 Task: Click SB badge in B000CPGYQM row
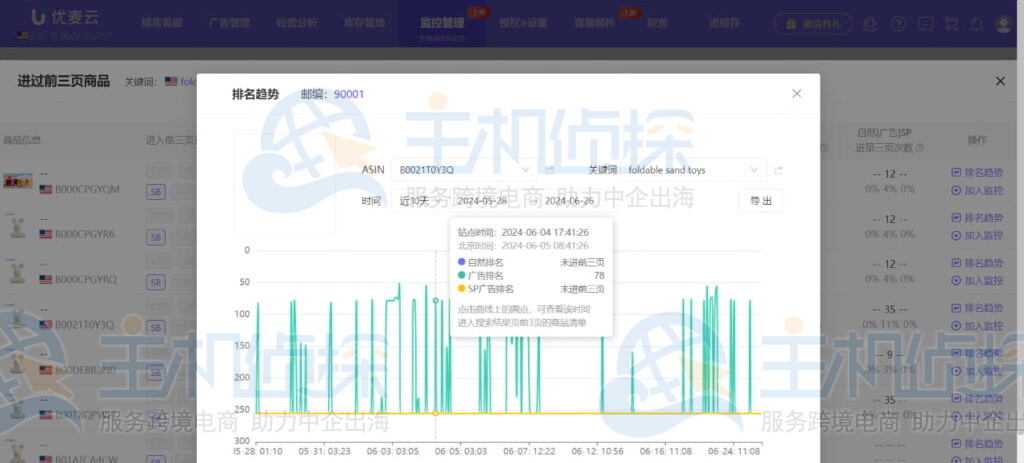155,193
